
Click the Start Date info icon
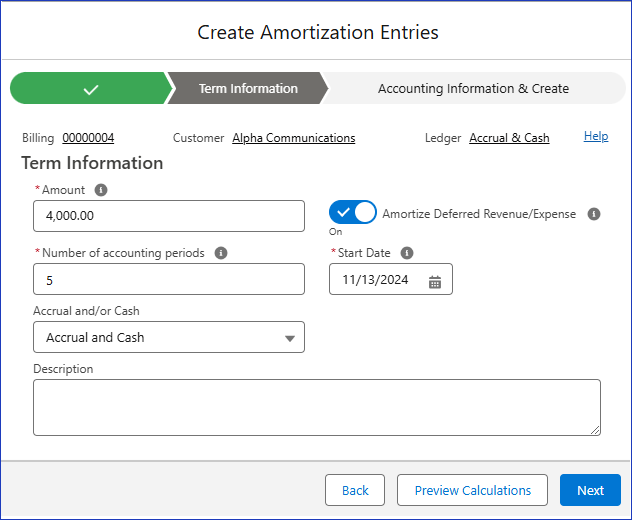click(x=407, y=253)
